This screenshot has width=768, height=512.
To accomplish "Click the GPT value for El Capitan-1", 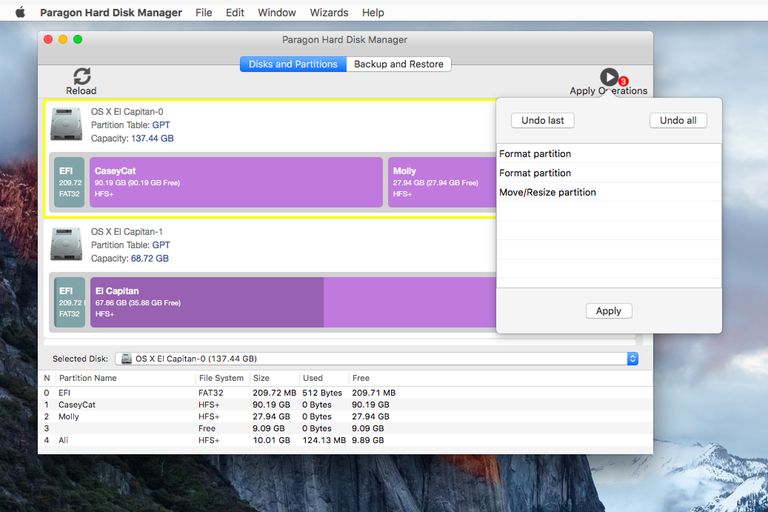I will 161,245.
